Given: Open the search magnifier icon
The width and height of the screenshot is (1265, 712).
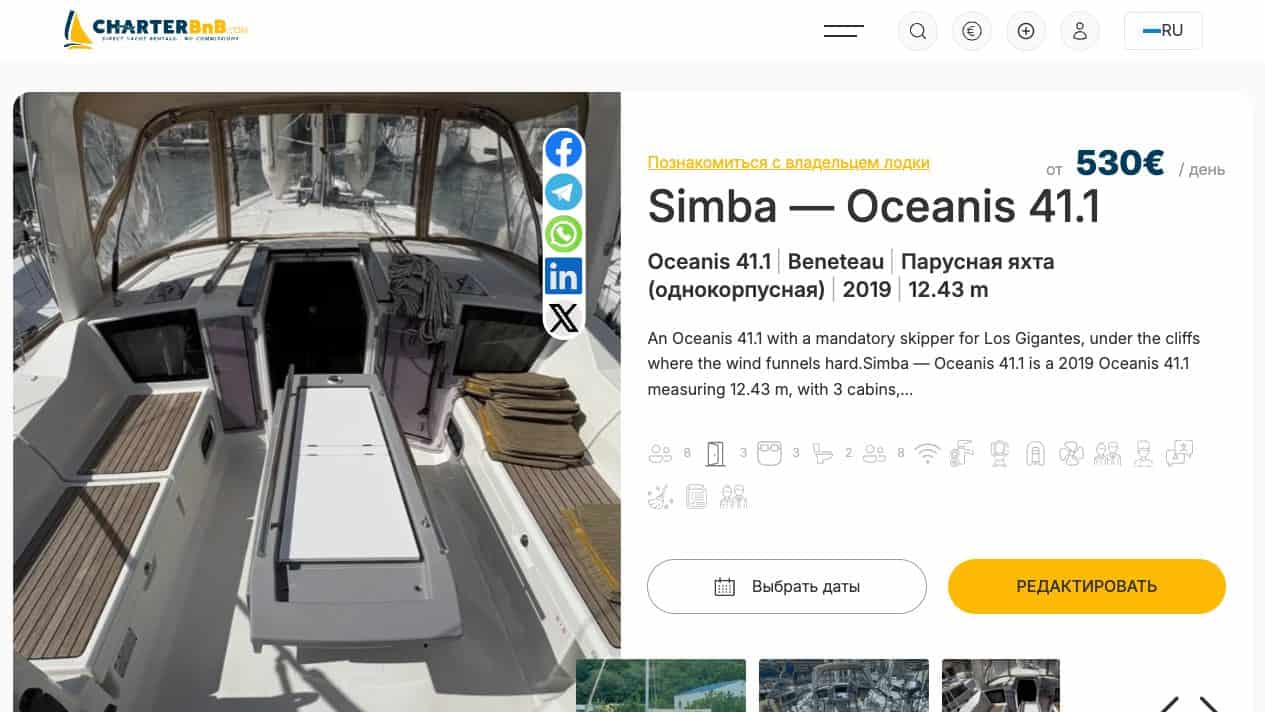Looking at the screenshot, I should [x=917, y=31].
